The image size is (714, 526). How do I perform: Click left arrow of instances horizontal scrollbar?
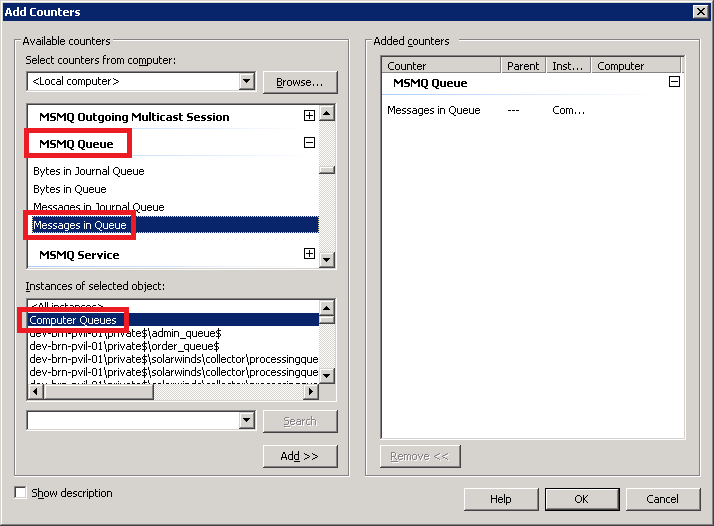(x=36, y=391)
